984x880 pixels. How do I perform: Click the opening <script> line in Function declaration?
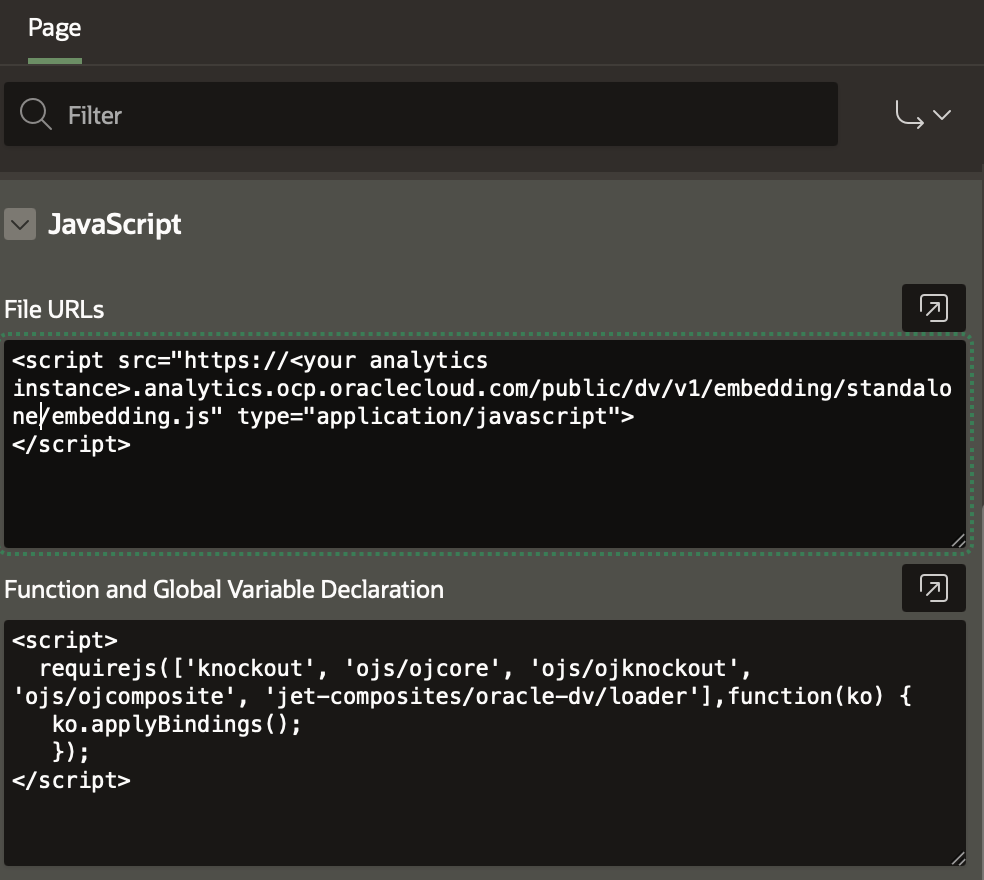click(65, 640)
